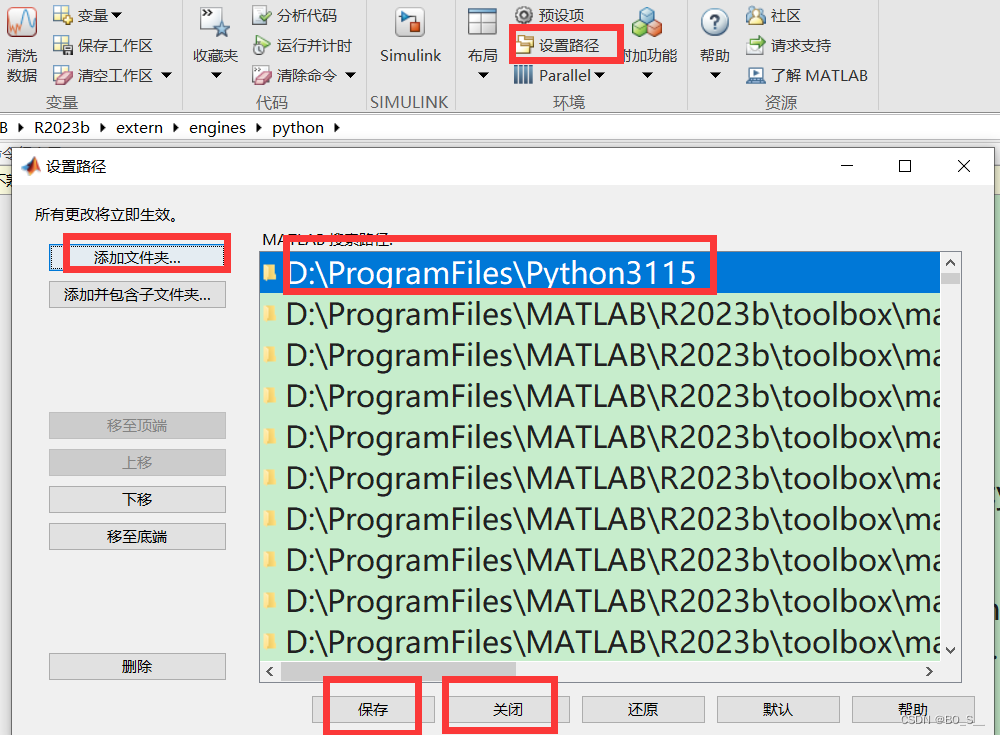Open the 变量 variable dropdown
This screenshot has height=735, width=1000.
click(x=87, y=15)
